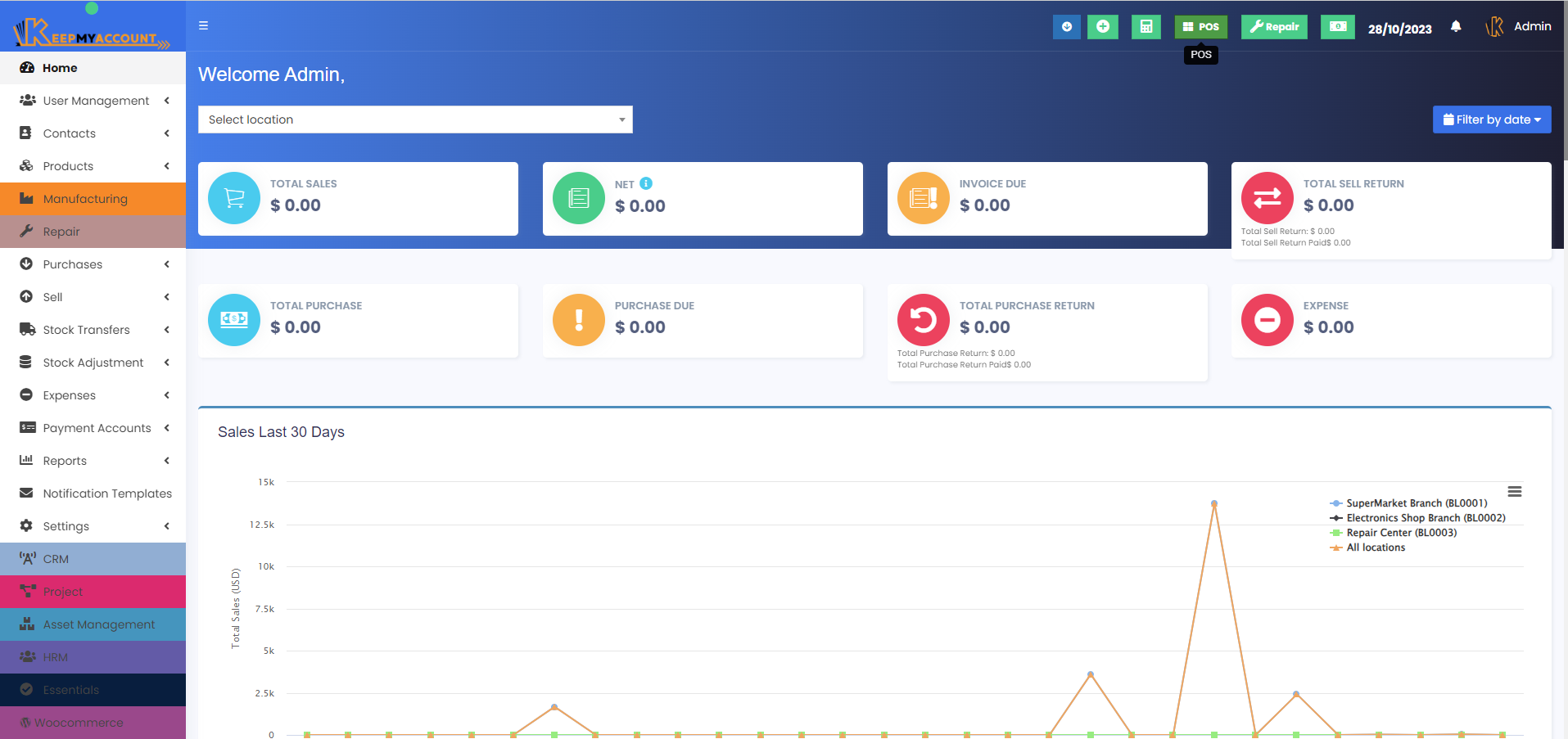Open the chart export hamburger menu
Screen dimensions: 1568x739
pyautogui.click(x=1515, y=491)
